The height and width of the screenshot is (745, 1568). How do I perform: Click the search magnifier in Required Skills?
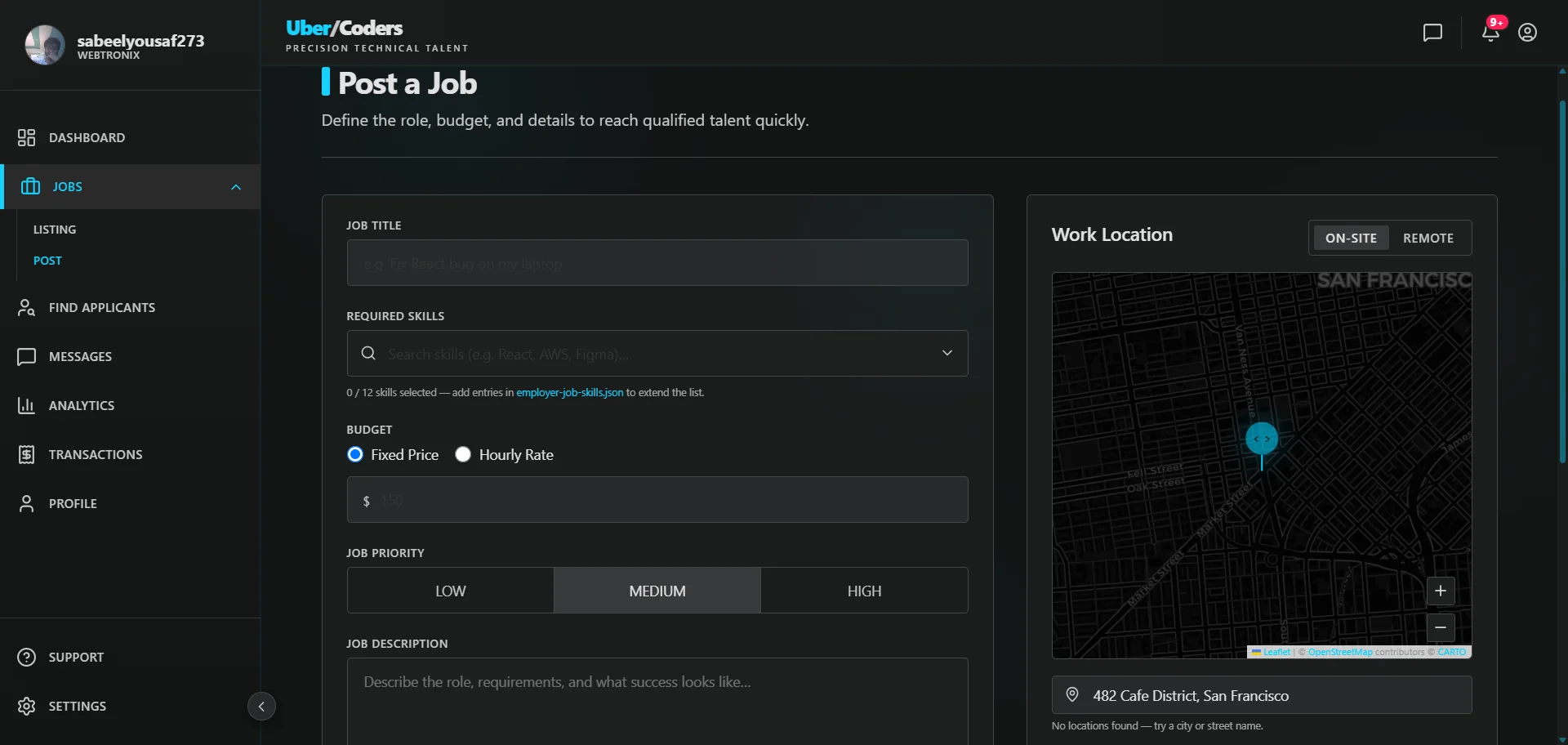coord(368,353)
